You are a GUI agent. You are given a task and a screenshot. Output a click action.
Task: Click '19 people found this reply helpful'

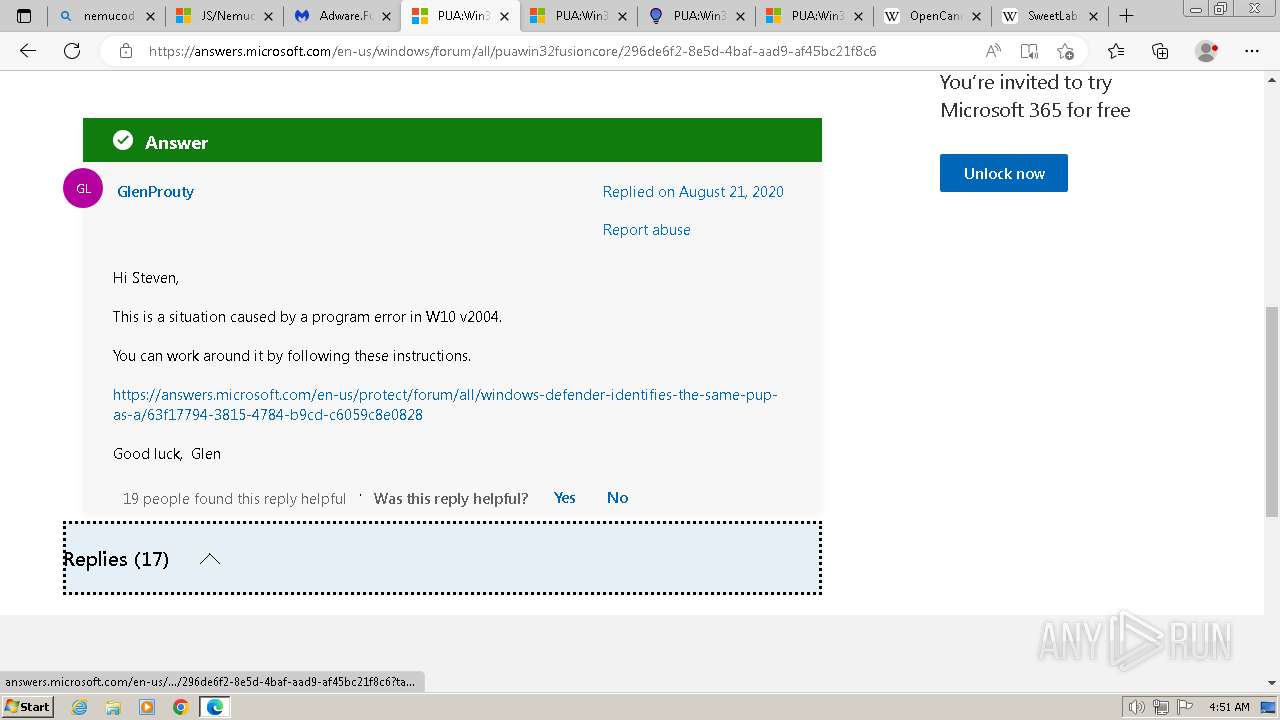234,499
